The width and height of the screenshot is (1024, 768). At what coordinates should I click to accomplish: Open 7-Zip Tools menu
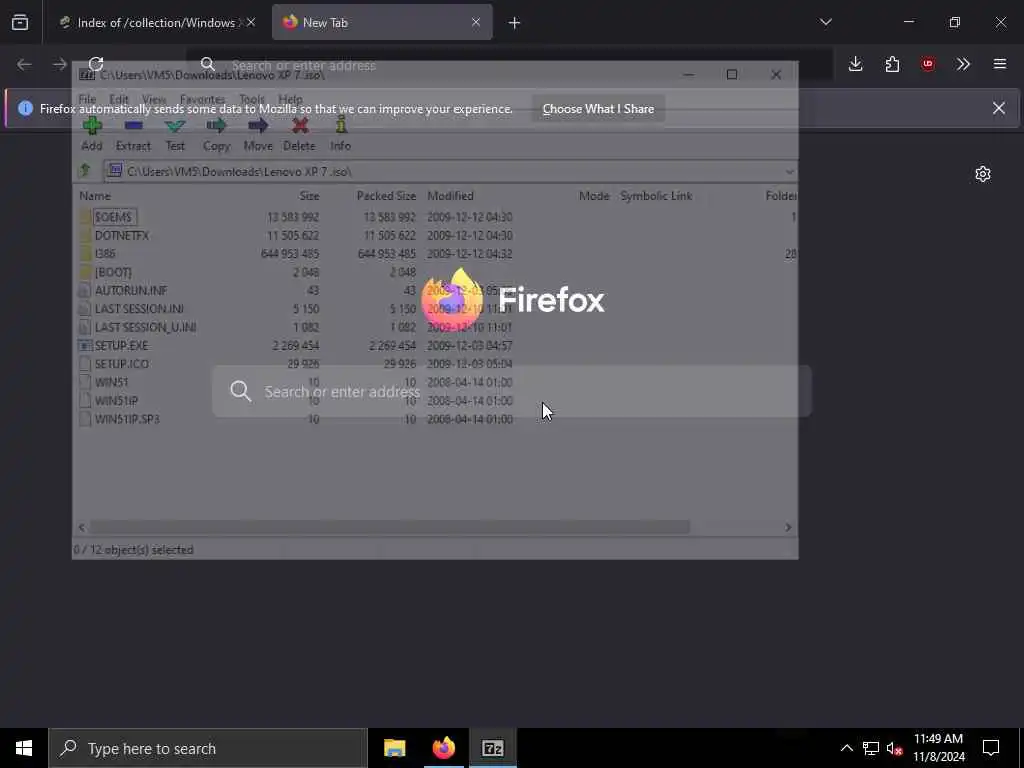pyautogui.click(x=252, y=99)
